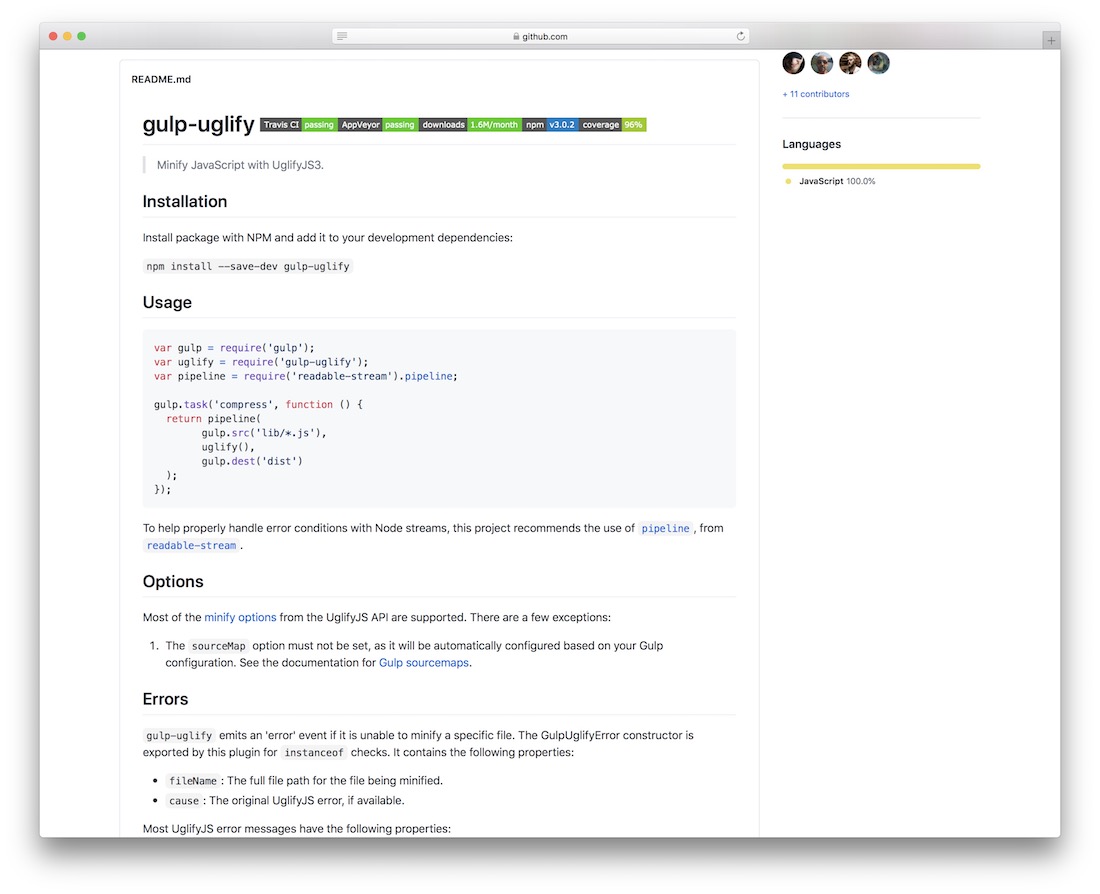The height and width of the screenshot is (894, 1100).
Task: Click the npm v3.0.2 badge
Action: click(550, 125)
